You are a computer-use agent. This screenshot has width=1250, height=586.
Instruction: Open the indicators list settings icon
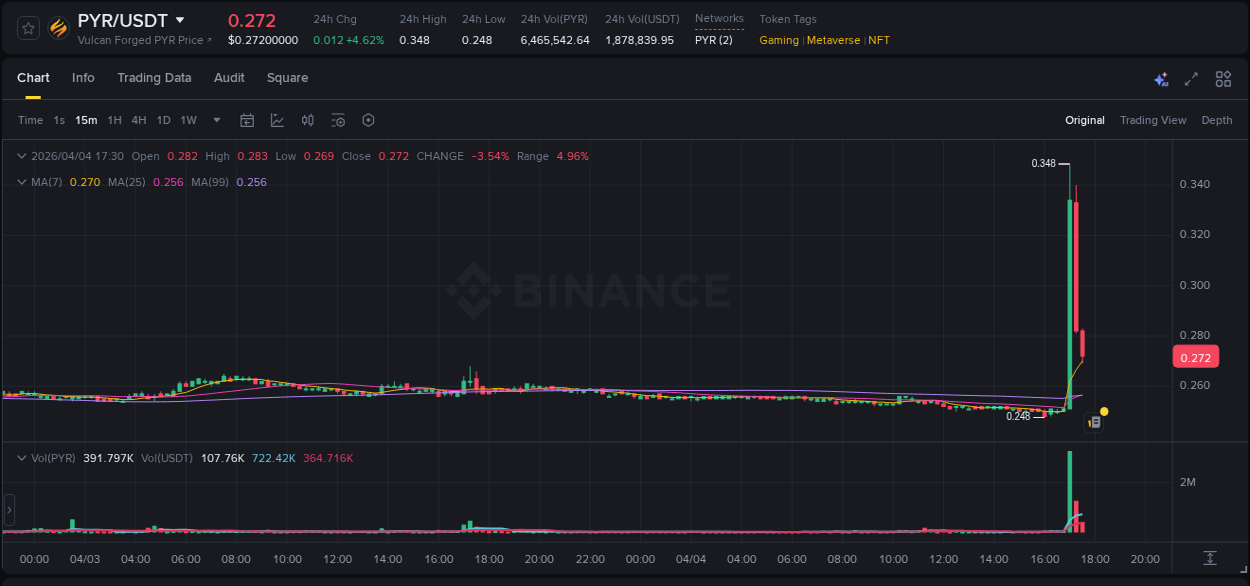pyautogui.click(x=338, y=120)
